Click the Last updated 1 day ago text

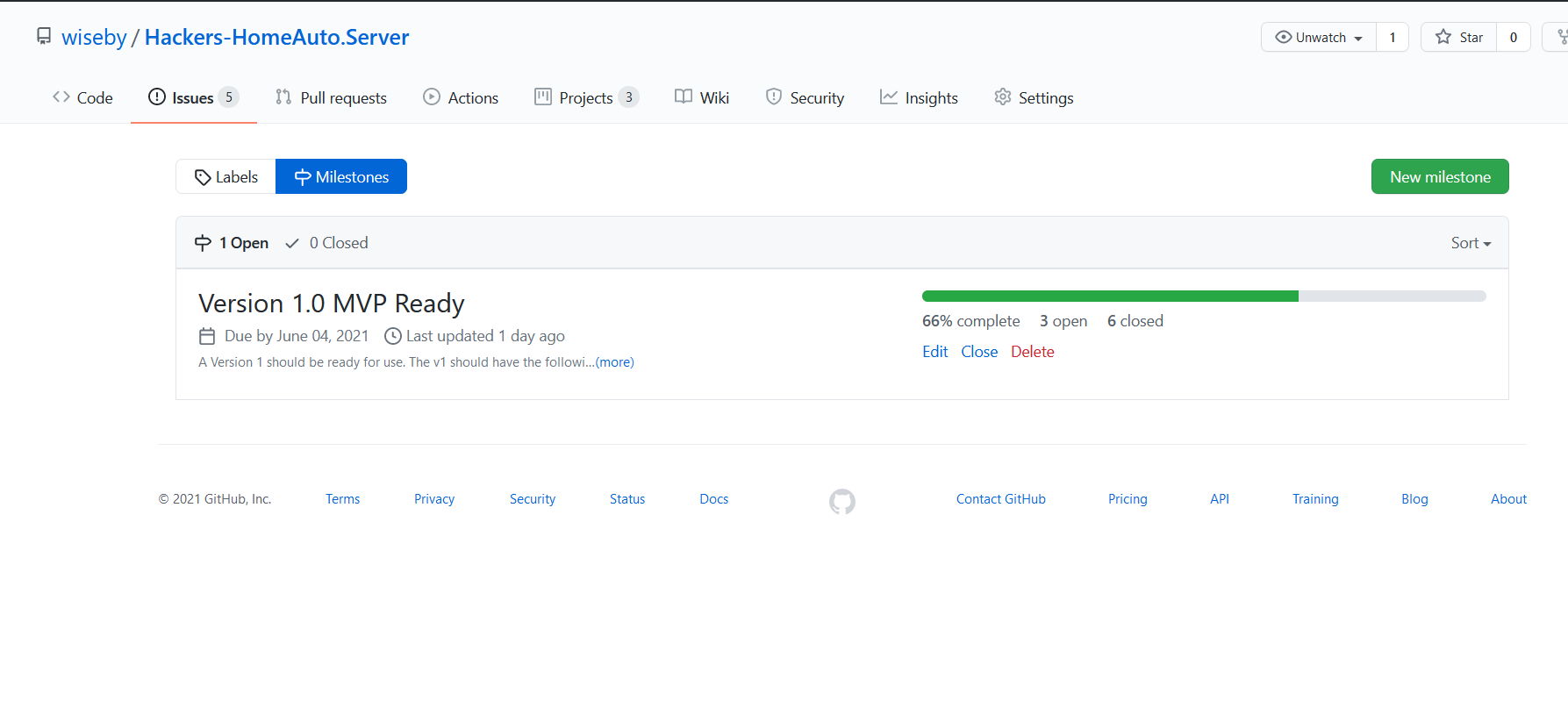point(485,336)
